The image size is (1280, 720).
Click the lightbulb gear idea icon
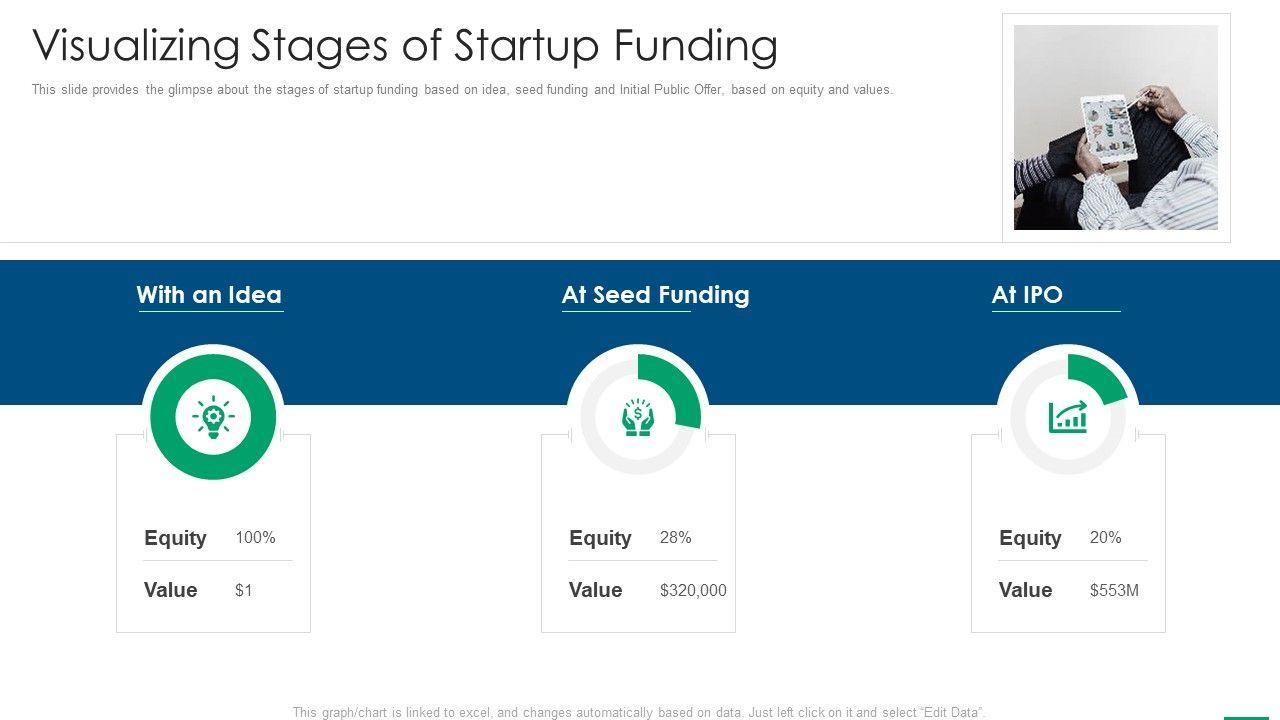coord(213,417)
